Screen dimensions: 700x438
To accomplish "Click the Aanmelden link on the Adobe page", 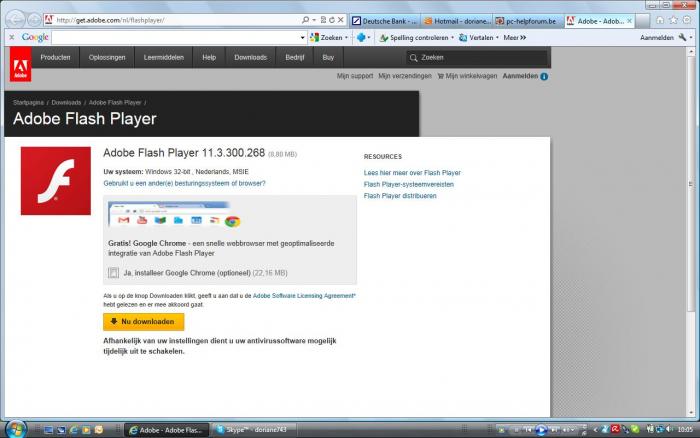I will coord(520,76).
